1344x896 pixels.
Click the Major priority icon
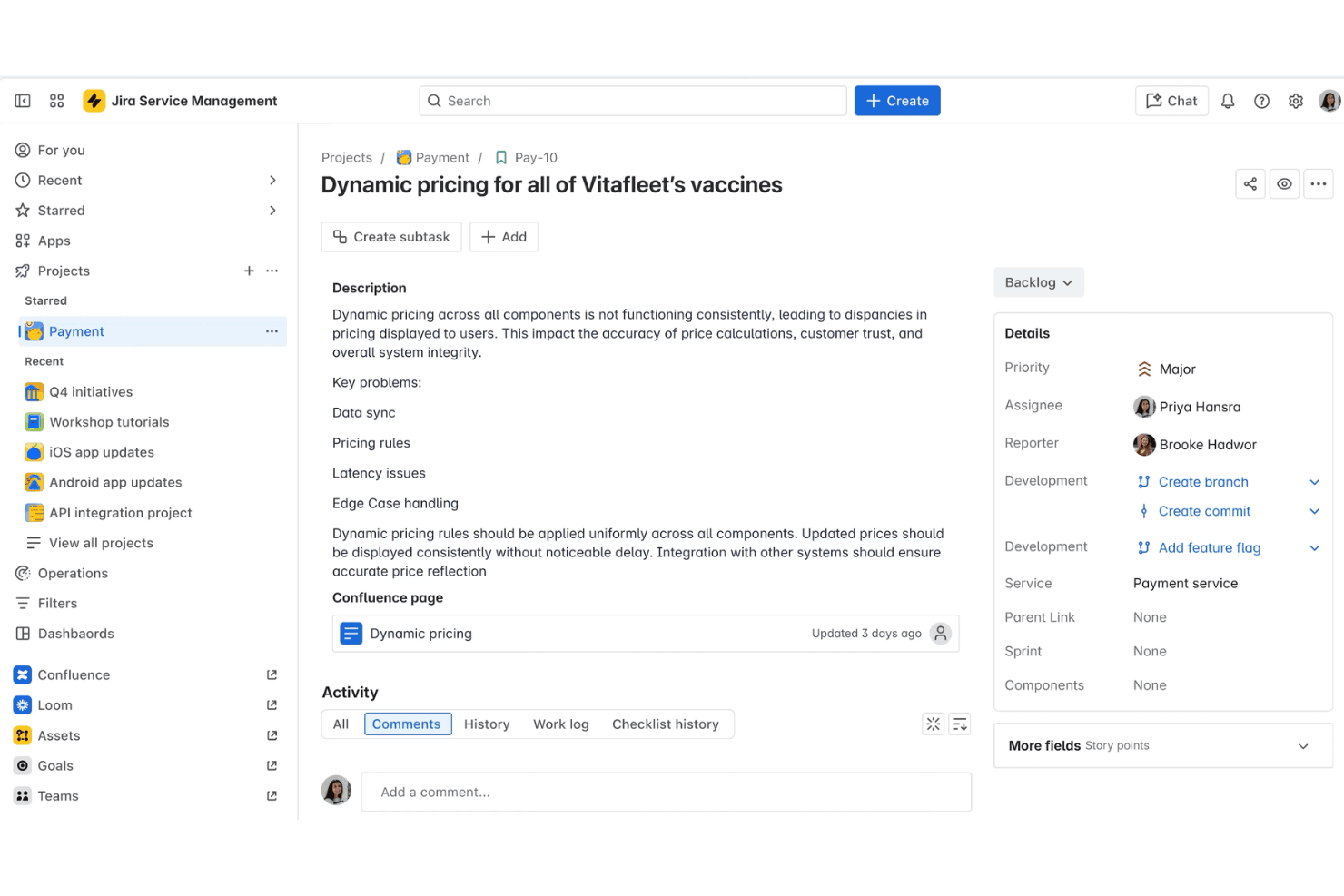click(1144, 369)
